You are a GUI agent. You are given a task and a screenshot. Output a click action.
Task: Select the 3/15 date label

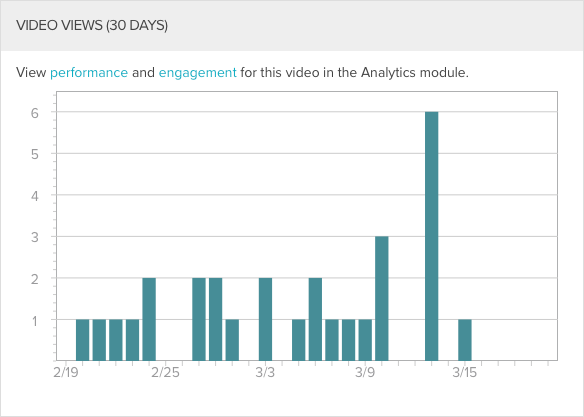click(x=464, y=372)
